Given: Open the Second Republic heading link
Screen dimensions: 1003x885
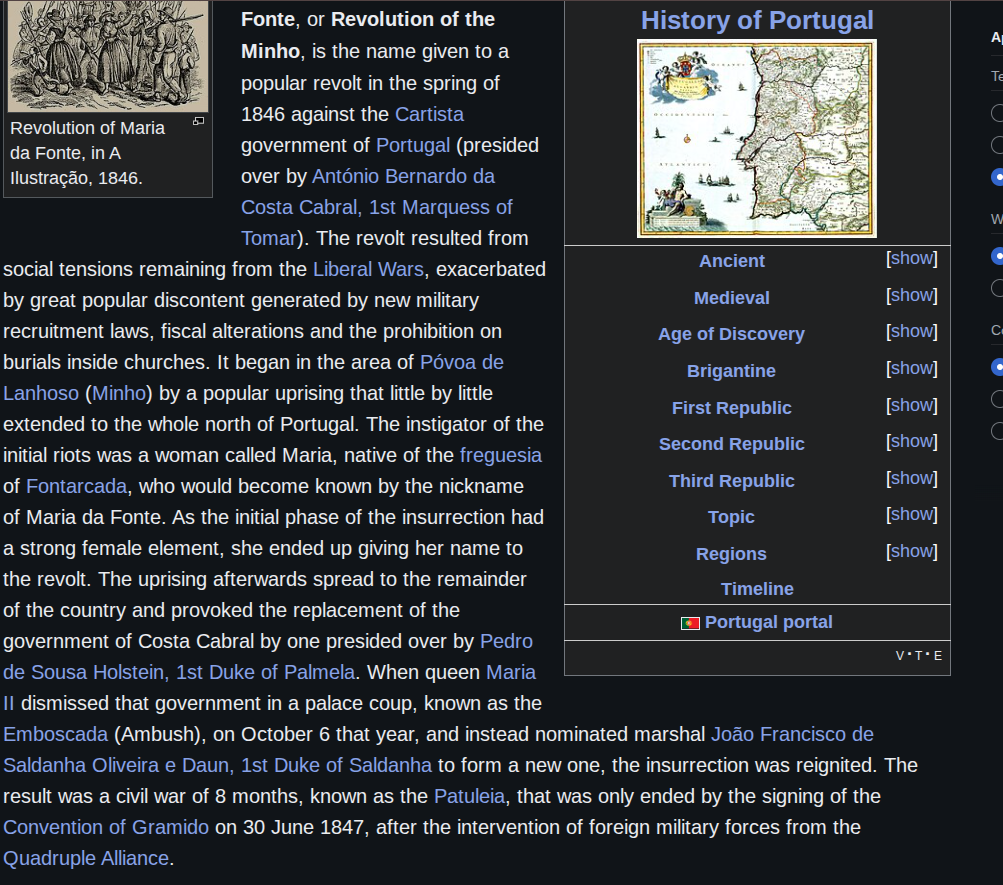Looking at the screenshot, I should click(732, 444).
